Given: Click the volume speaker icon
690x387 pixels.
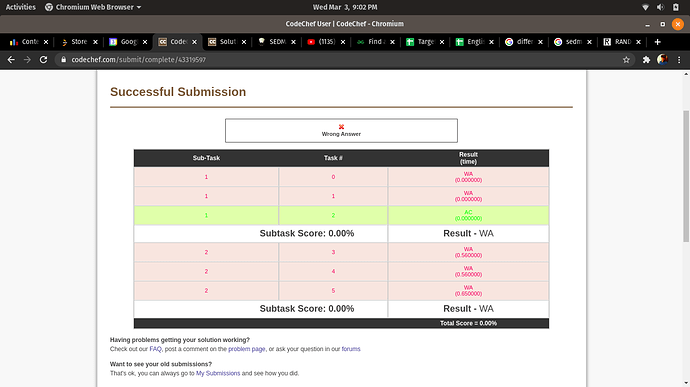Looking at the screenshot, I should pos(660,7).
